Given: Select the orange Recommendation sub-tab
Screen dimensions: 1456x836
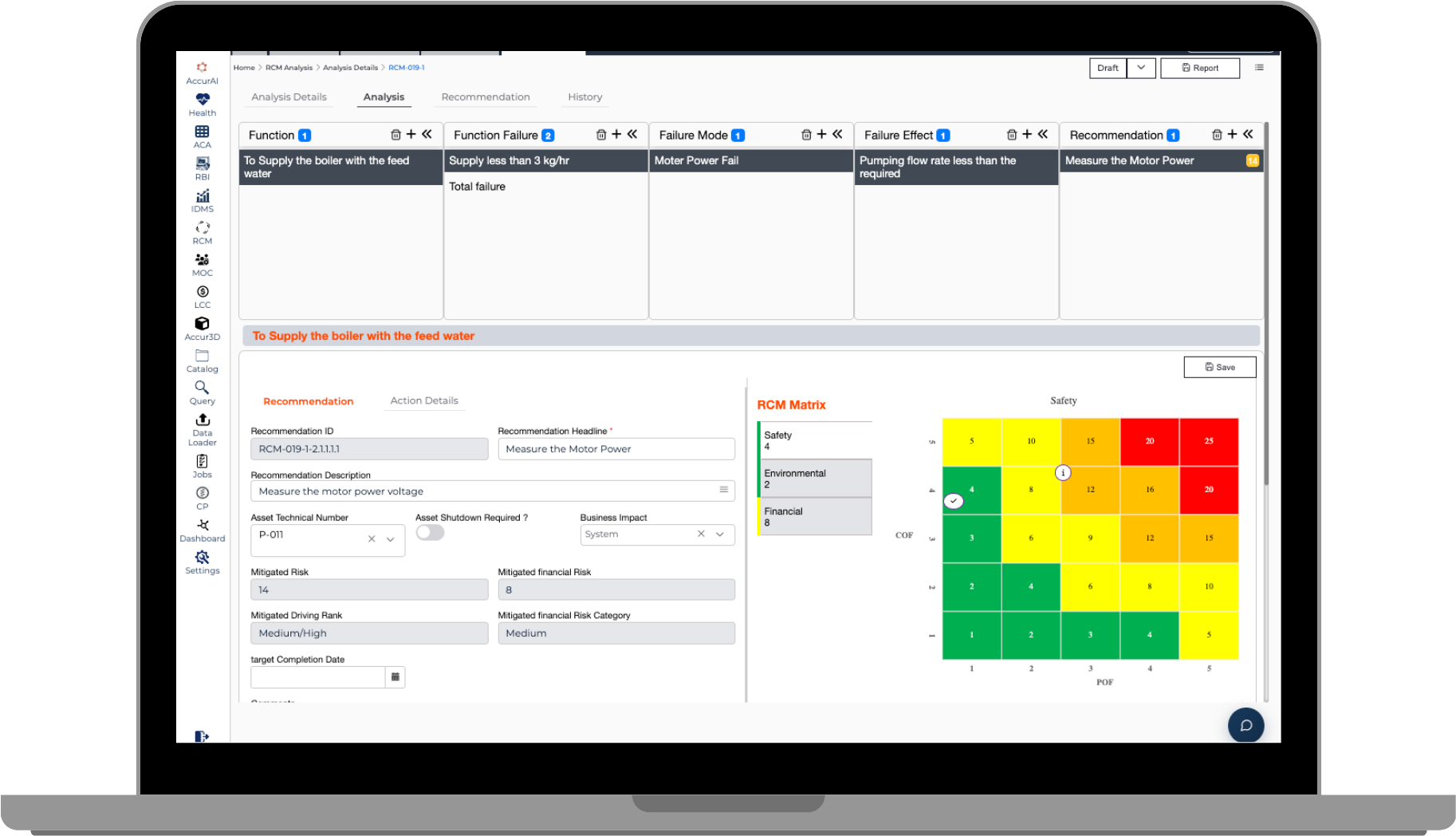Looking at the screenshot, I should click(308, 401).
